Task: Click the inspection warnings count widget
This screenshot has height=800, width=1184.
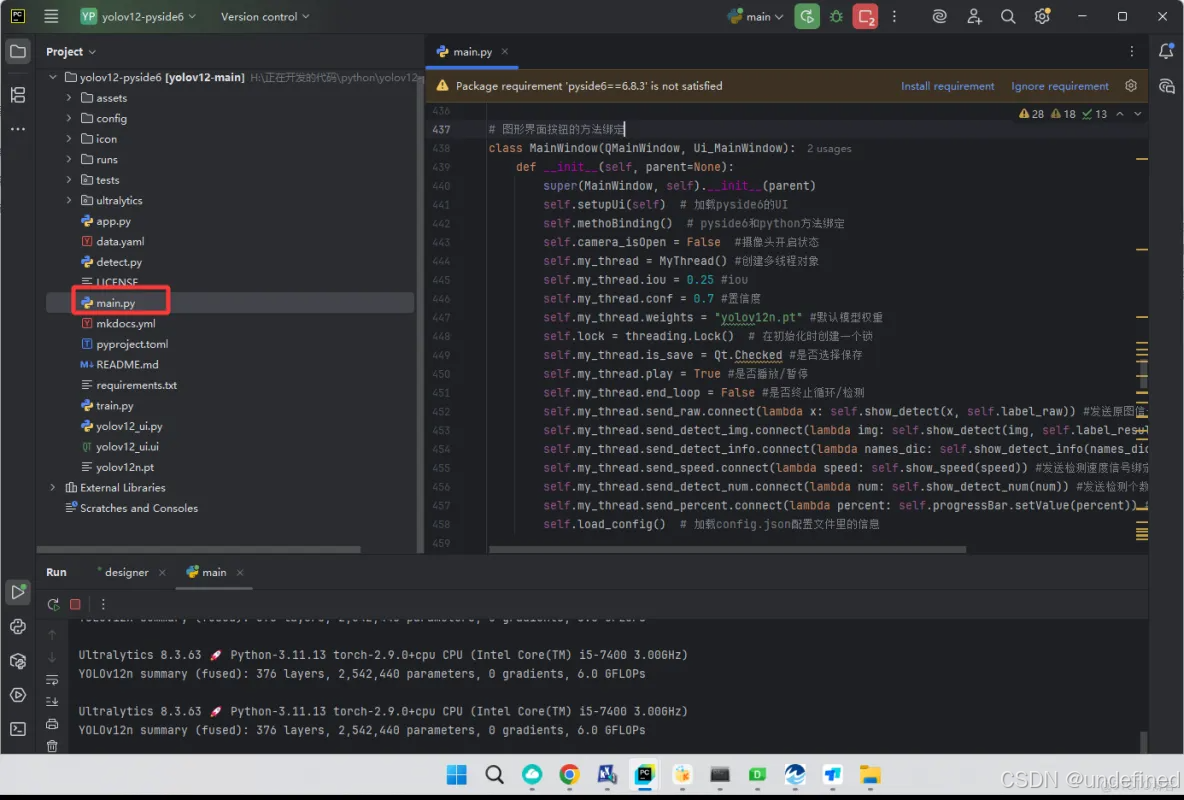Action: pyautogui.click(x=1062, y=114)
